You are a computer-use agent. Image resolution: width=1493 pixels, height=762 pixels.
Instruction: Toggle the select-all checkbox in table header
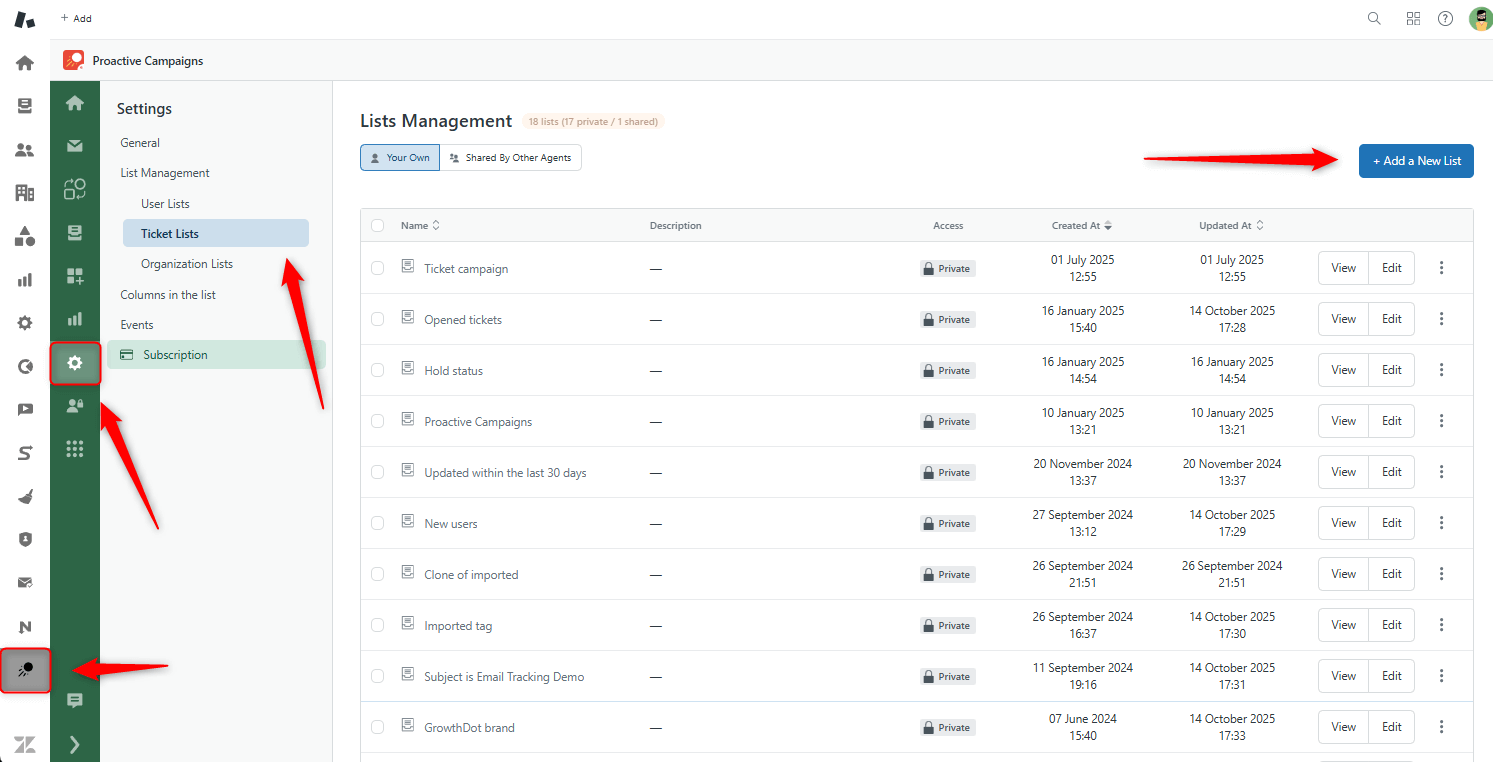377,225
